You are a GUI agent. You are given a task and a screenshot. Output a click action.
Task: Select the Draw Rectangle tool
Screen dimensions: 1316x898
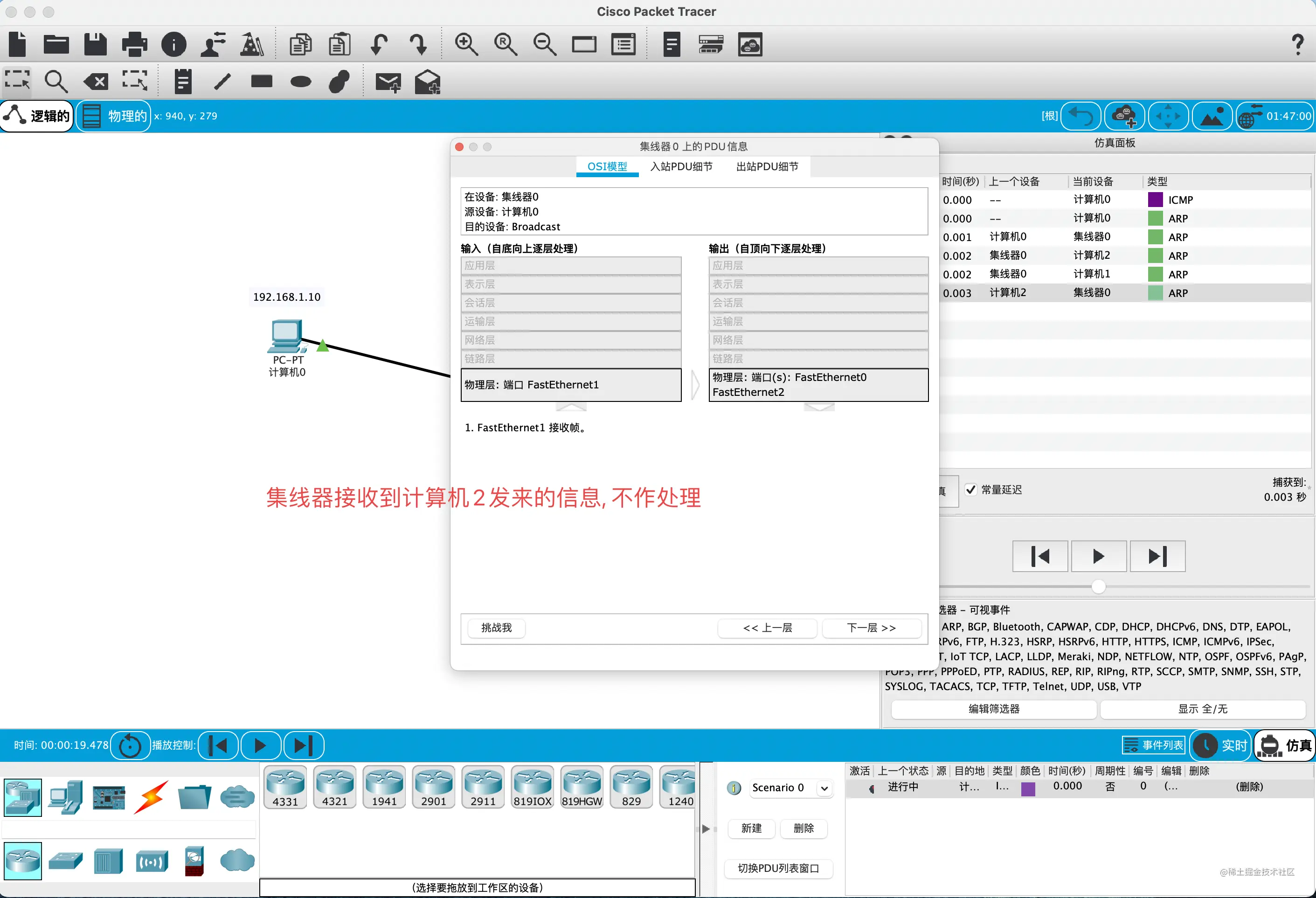262,82
